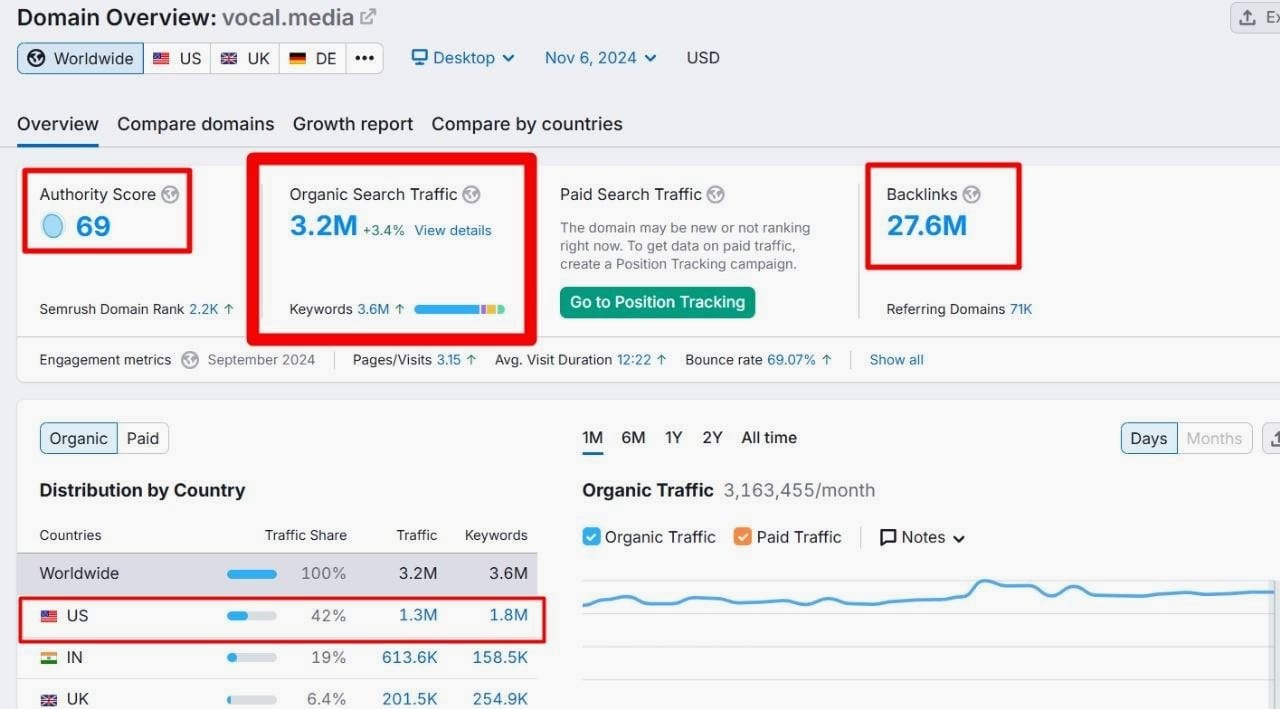This screenshot has width=1280, height=709.
Task: Click Pages/Visits 3.15 value
Action: [x=449, y=360]
